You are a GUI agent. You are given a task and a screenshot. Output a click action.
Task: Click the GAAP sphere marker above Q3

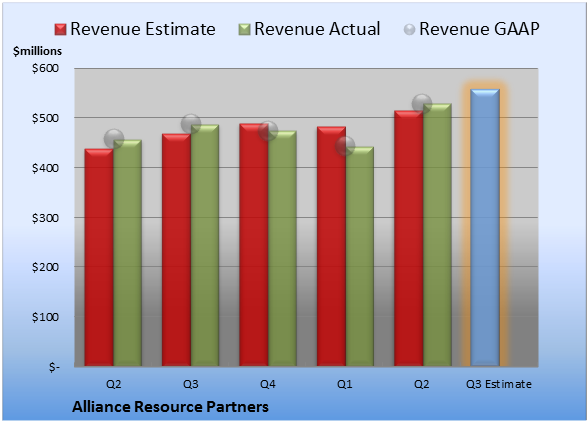[x=191, y=124]
